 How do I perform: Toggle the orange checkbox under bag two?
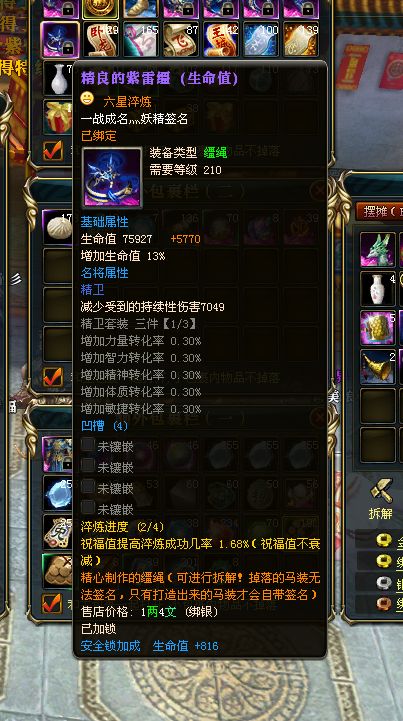point(53,377)
